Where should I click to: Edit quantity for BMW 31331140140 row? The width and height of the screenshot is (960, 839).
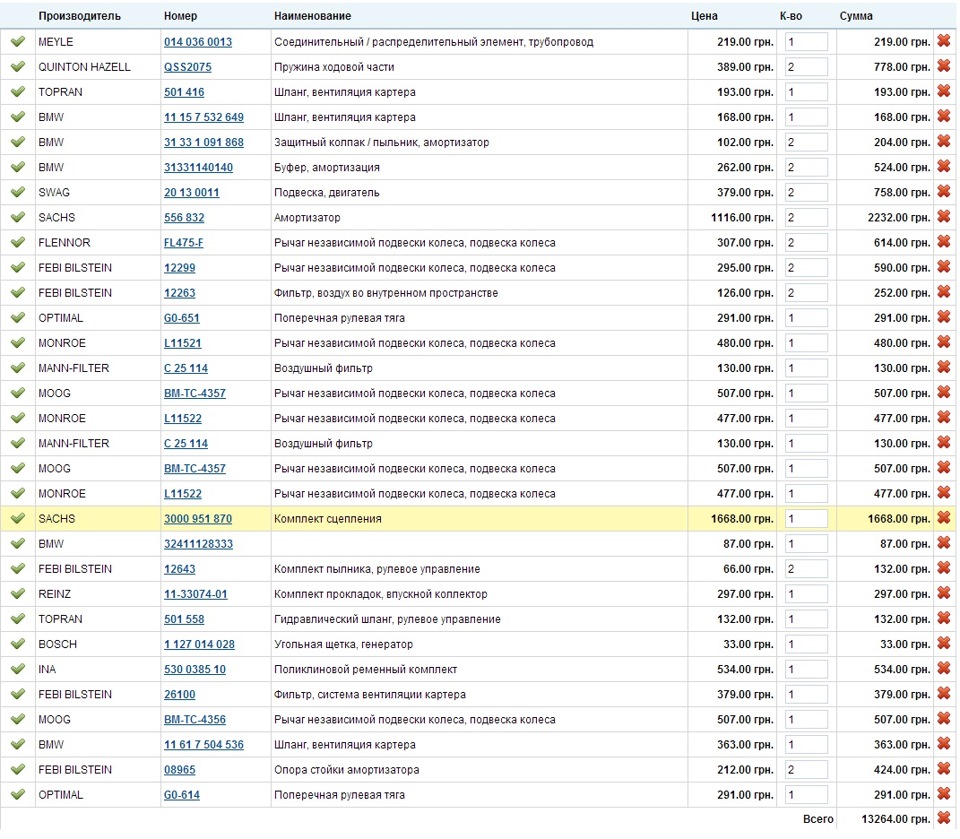[806, 167]
